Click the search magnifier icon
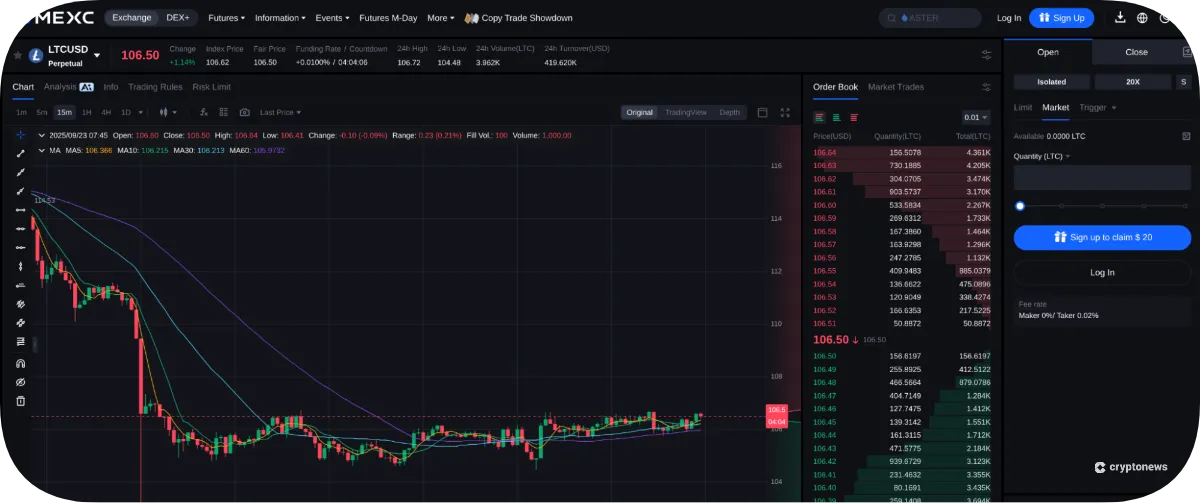This screenshot has height=503, width=1200. [x=892, y=18]
